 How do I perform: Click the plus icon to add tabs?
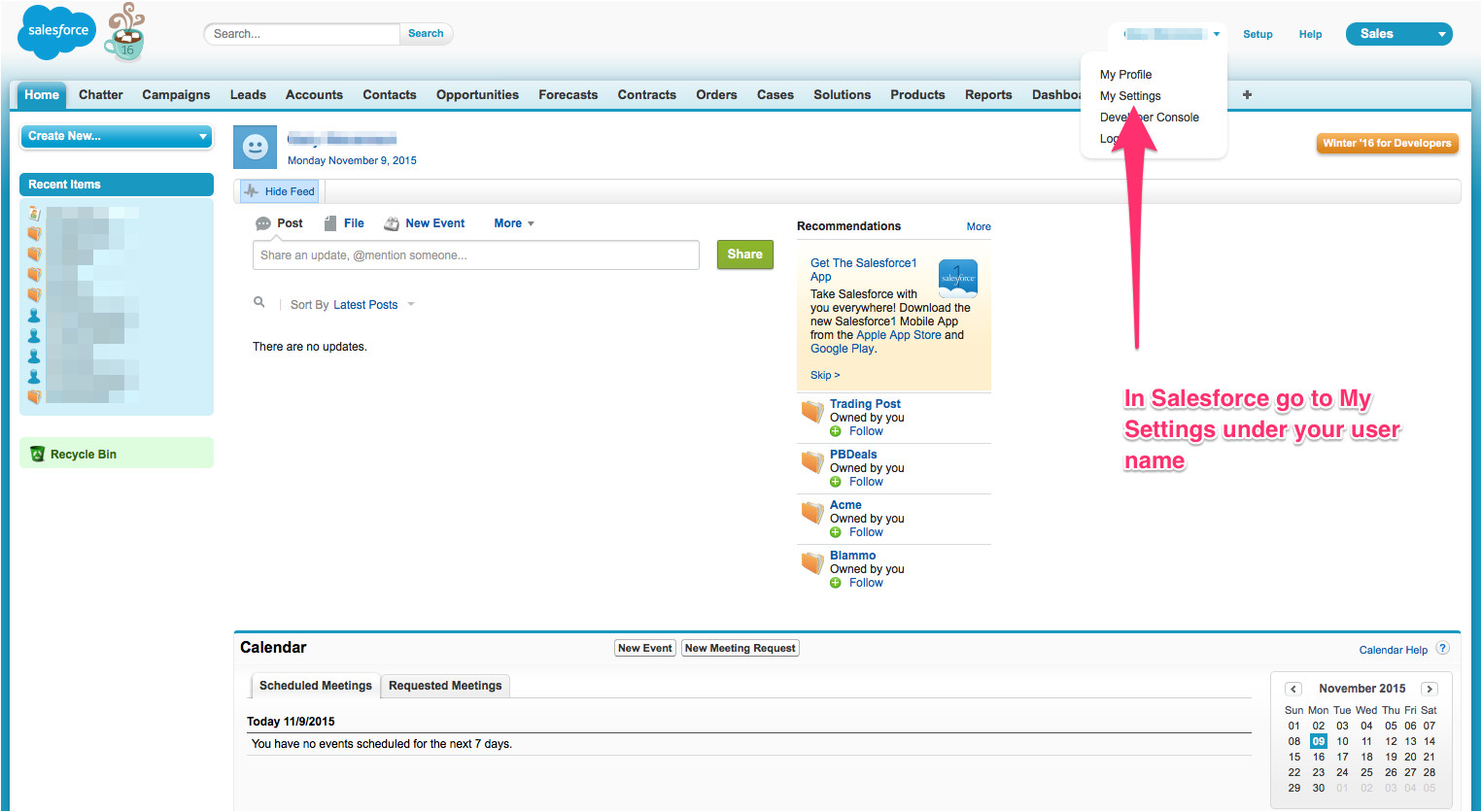click(x=1247, y=94)
